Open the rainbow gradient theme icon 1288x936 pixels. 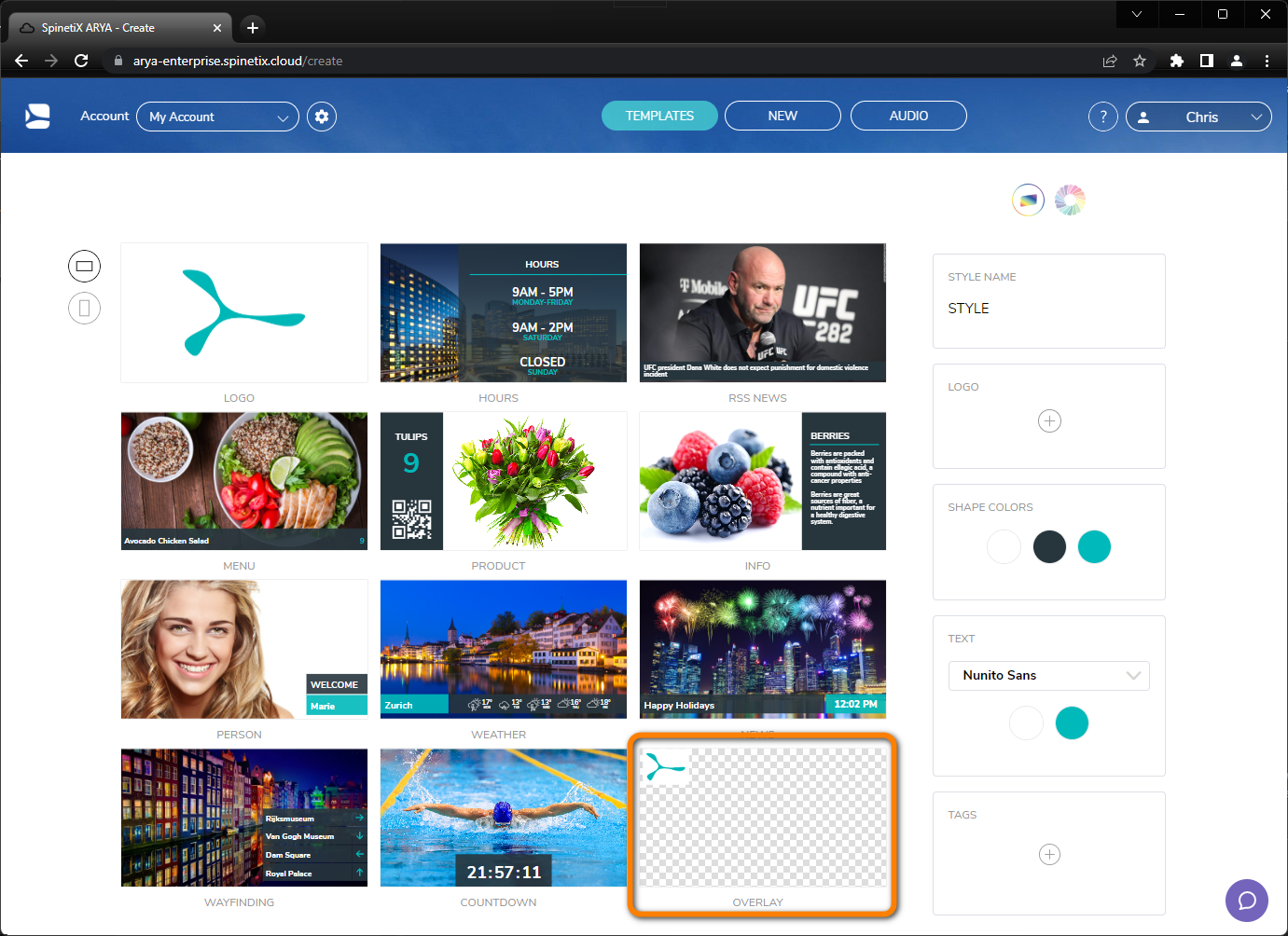[x=1028, y=200]
